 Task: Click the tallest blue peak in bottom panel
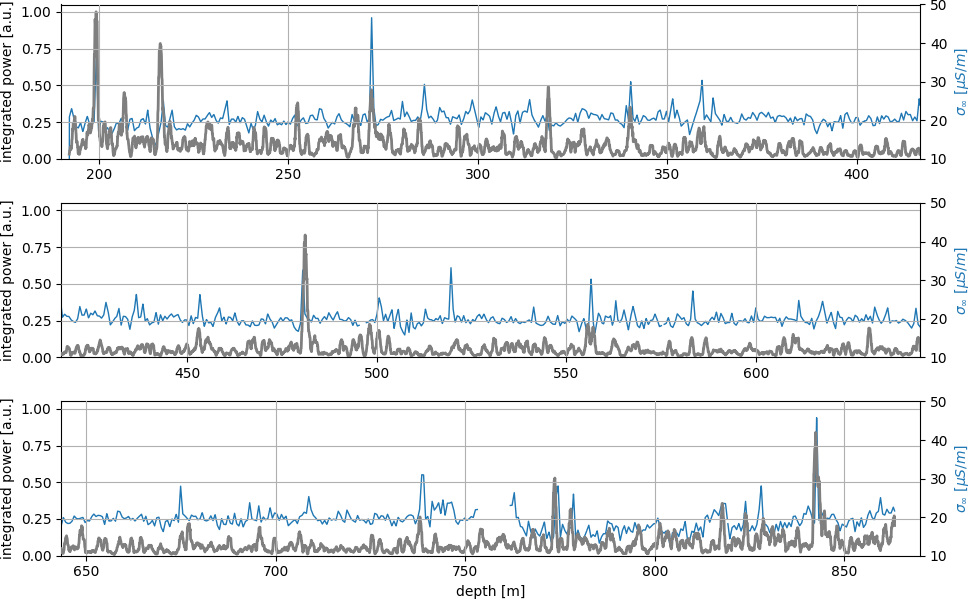click(816, 420)
